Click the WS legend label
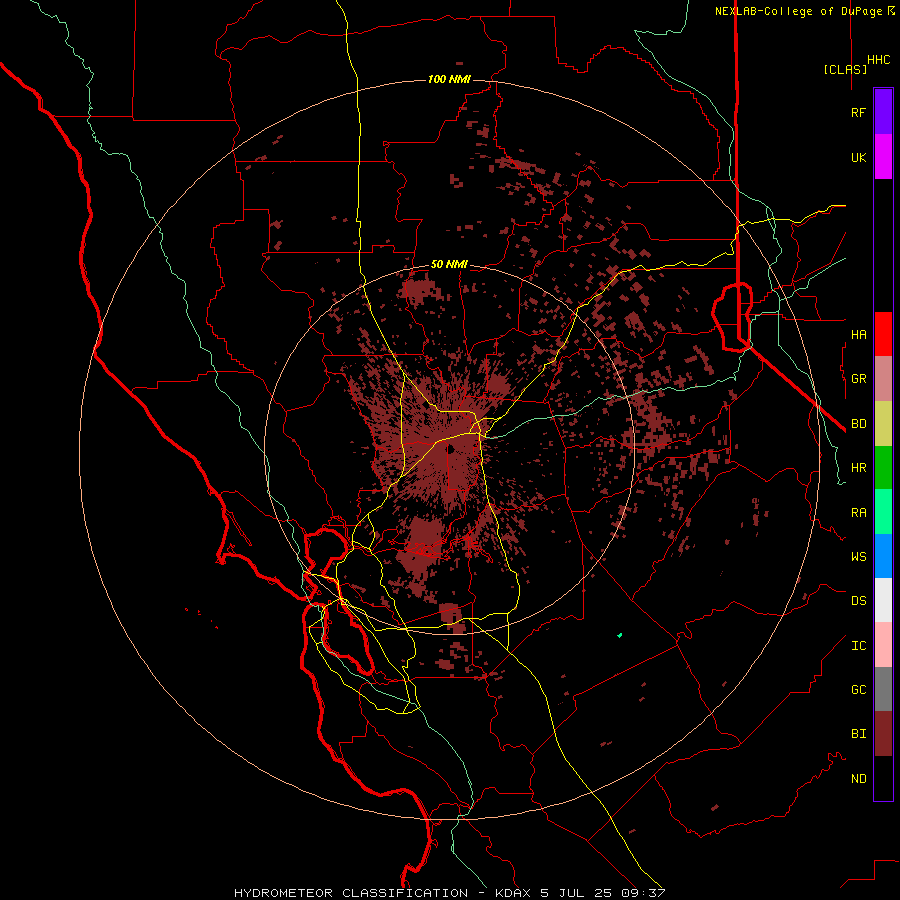This screenshot has width=900, height=900. [858, 557]
